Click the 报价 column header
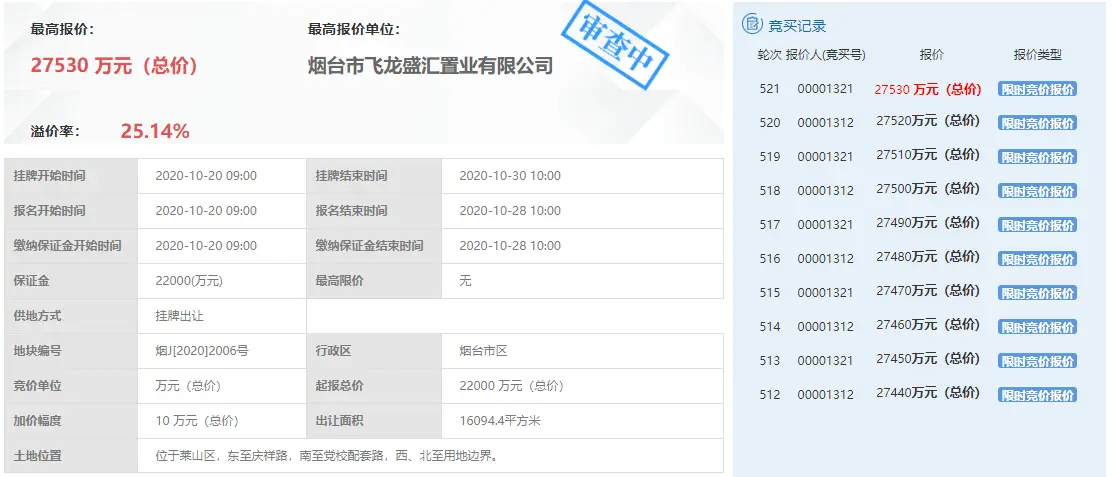Image resolution: width=1113 pixels, height=477 pixels. click(x=931, y=55)
